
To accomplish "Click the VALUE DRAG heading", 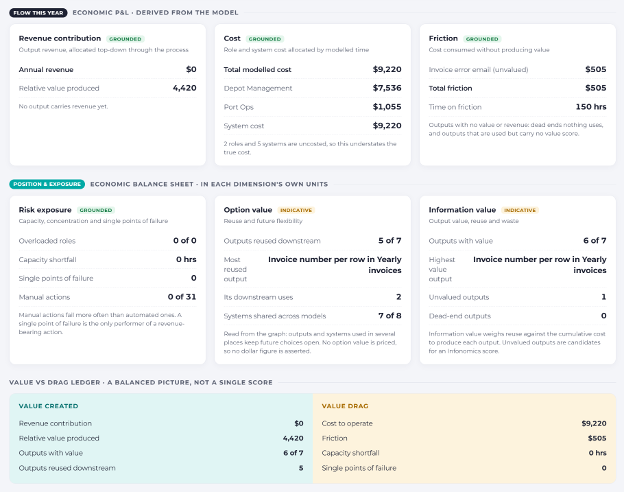I will (x=345, y=406).
